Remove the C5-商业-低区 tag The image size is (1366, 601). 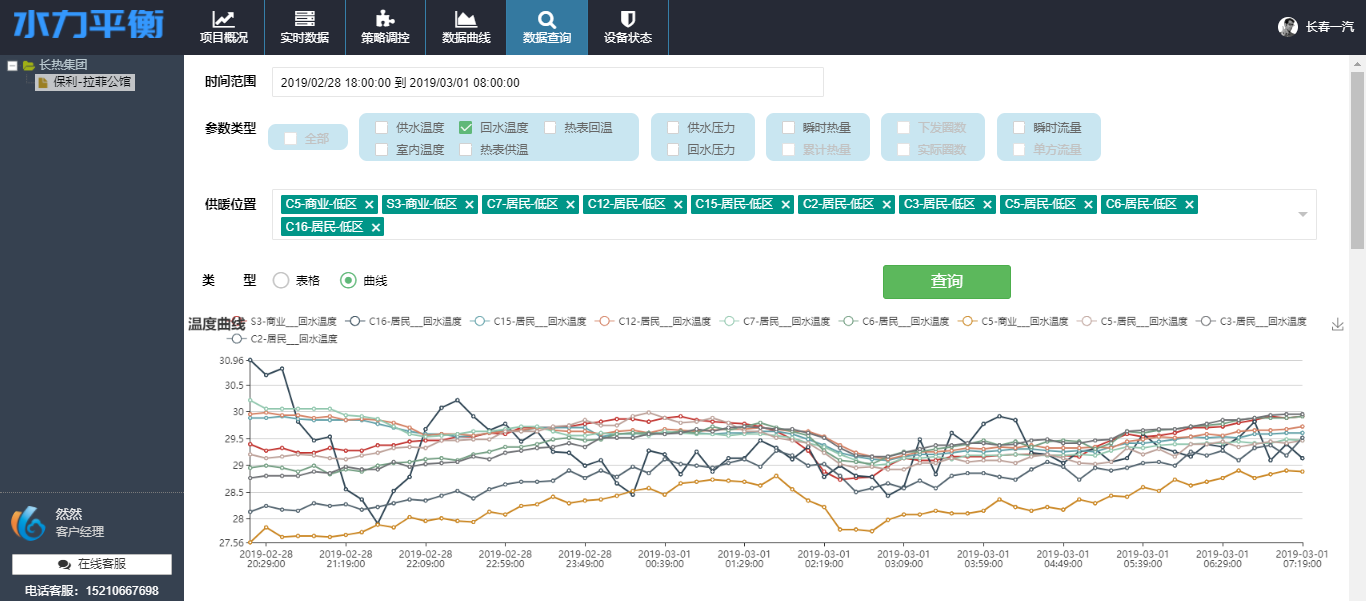[x=369, y=204]
